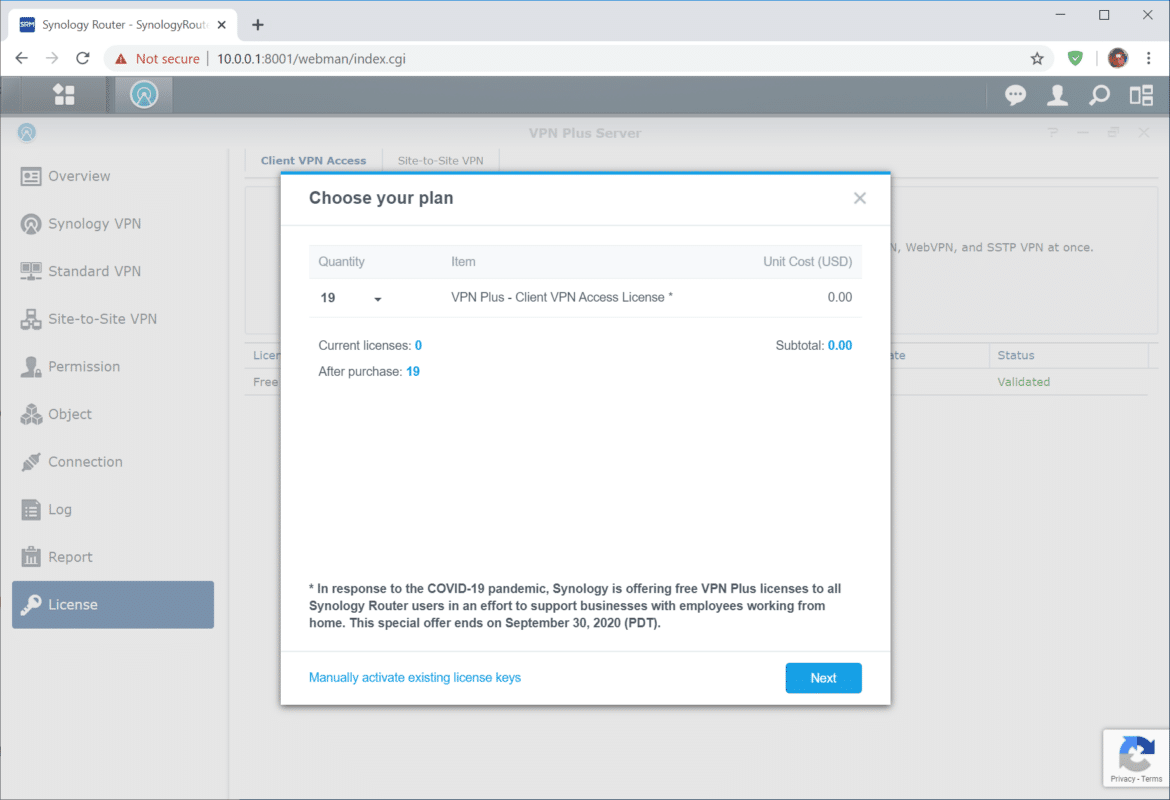Open the widgets panel icon
Screen dimensions: 1170x800
click(x=1141, y=95)
